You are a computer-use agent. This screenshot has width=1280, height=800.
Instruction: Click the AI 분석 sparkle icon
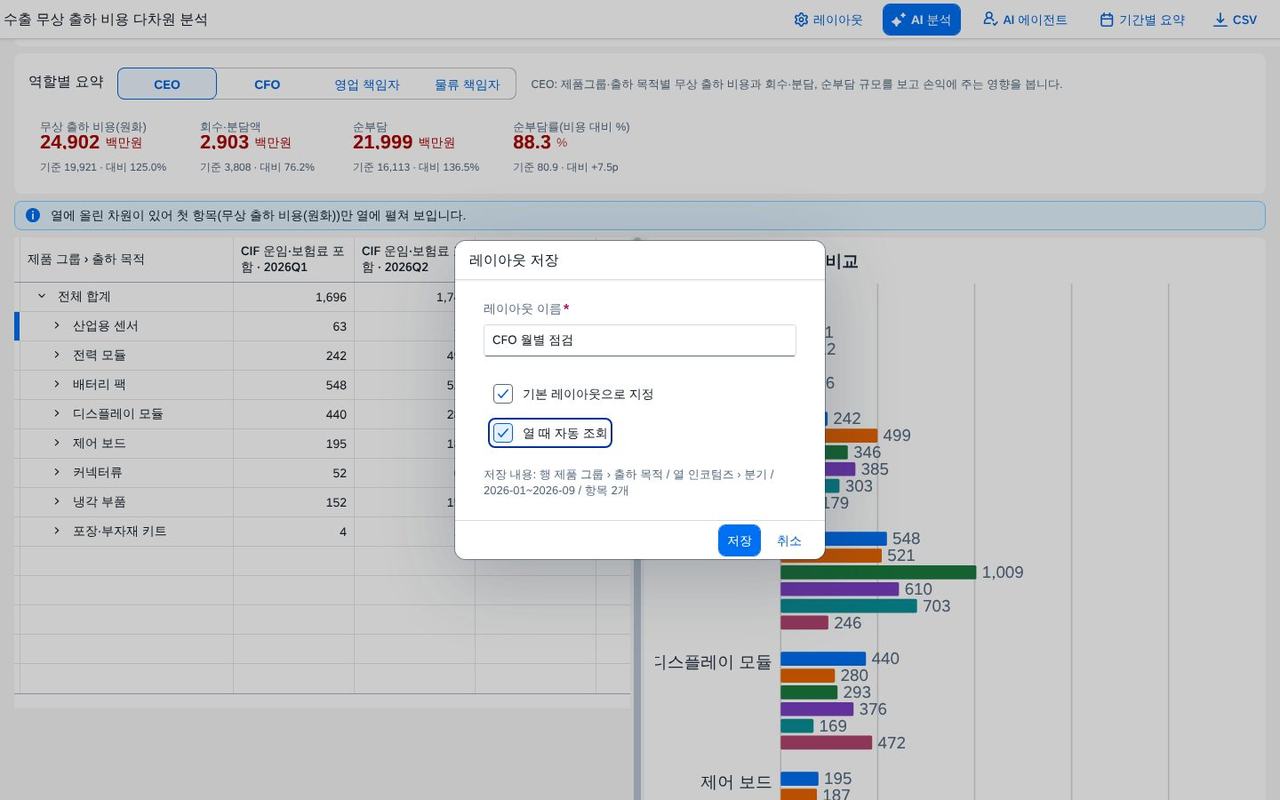897,20
